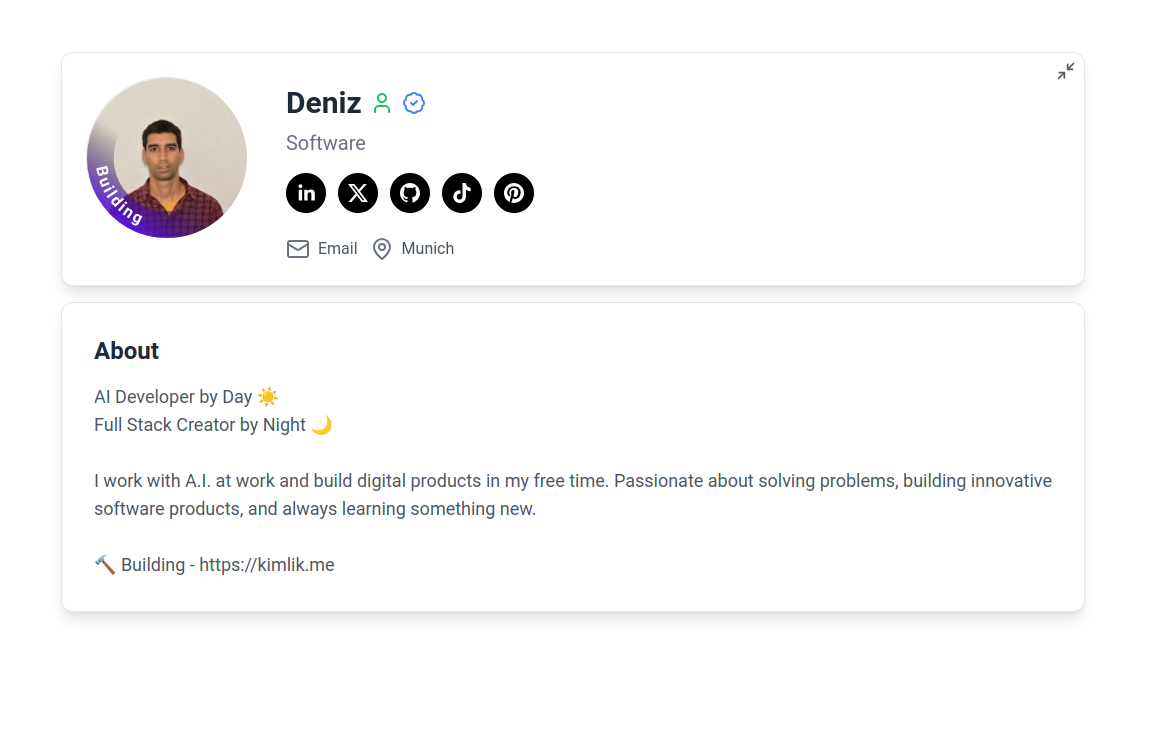1157x734 pixels.
Task: Click the green online status person icon
Action: pos(383,102)
